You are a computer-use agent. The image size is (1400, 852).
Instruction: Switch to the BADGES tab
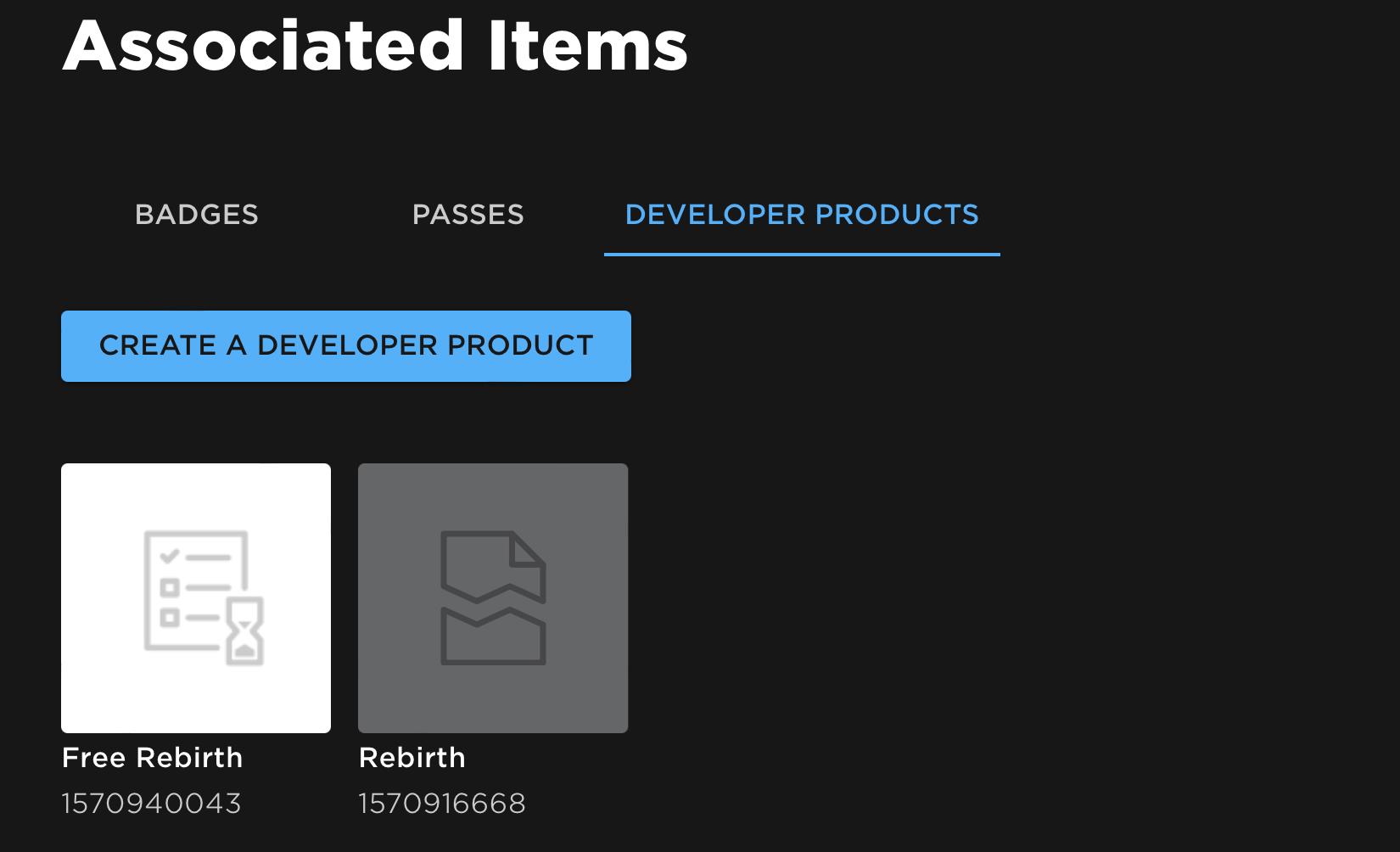click(197, 215)
